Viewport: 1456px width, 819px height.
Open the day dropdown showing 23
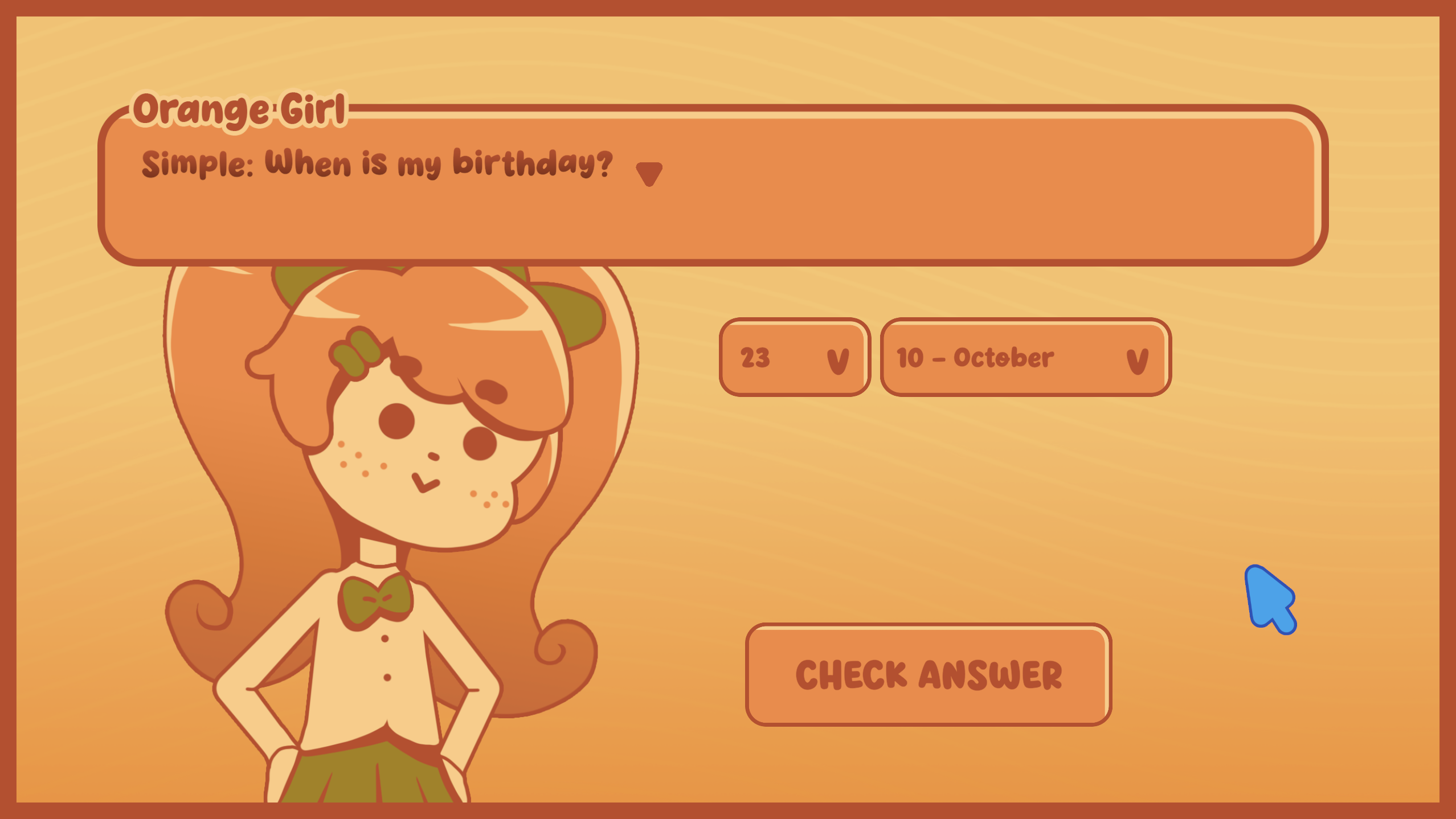coord(795,357)
